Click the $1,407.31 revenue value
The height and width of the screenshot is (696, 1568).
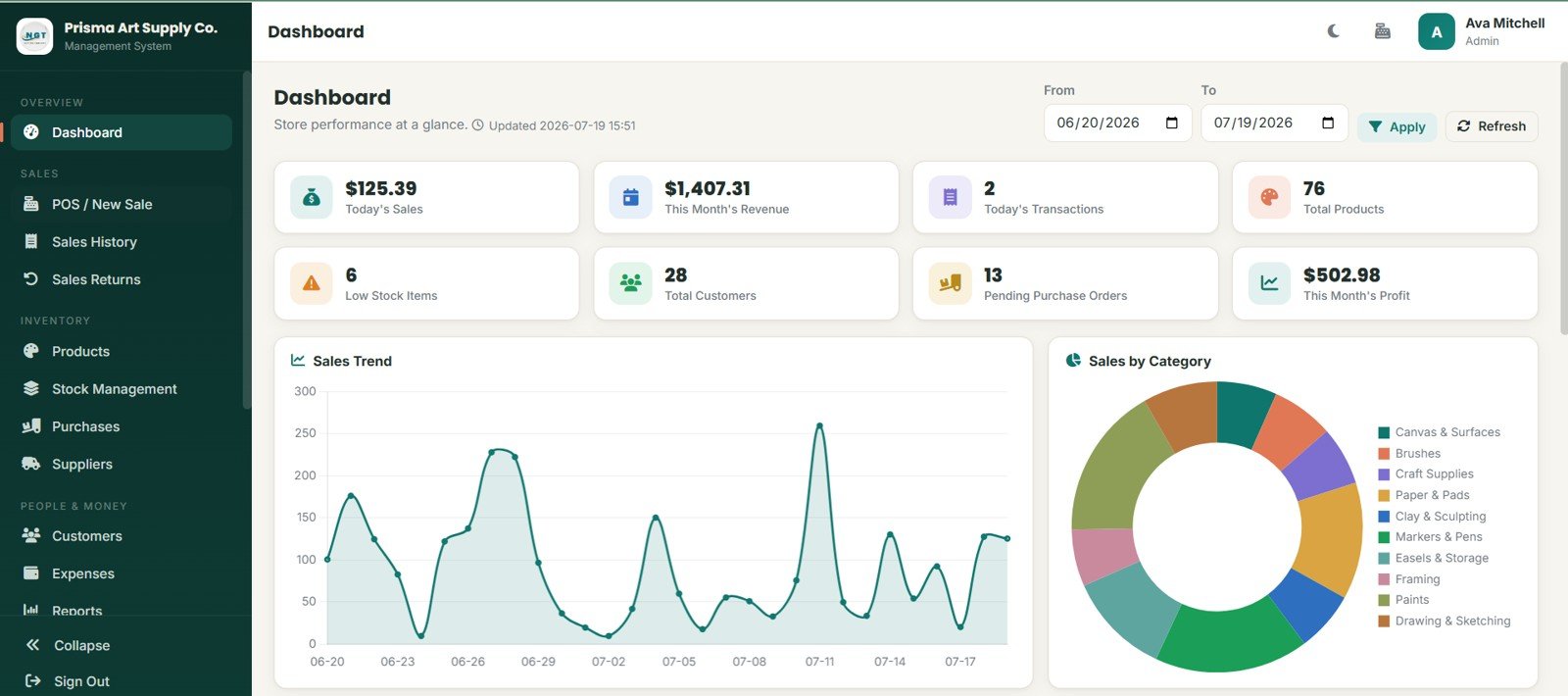pyautogui.click(x=708, y=188)
